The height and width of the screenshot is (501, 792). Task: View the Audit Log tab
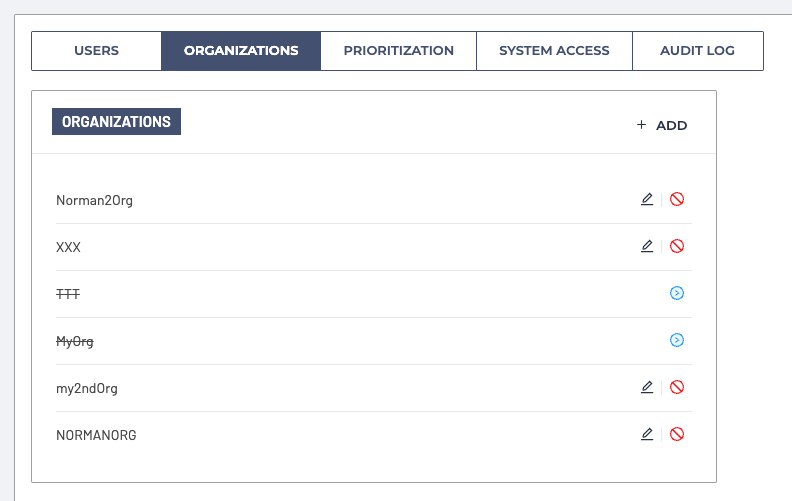point(697,51)
